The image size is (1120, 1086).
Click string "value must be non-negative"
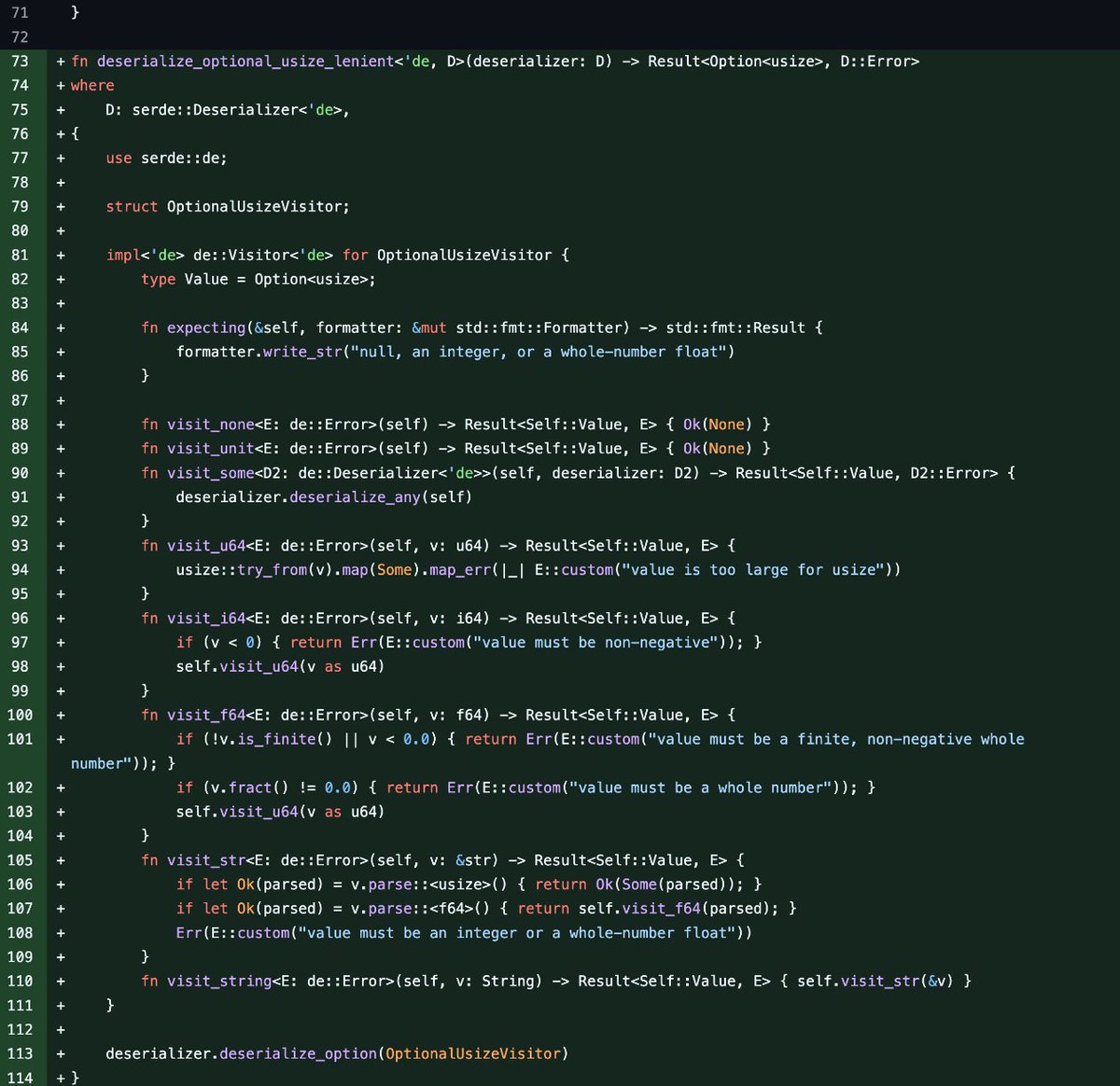coord(595,643)
